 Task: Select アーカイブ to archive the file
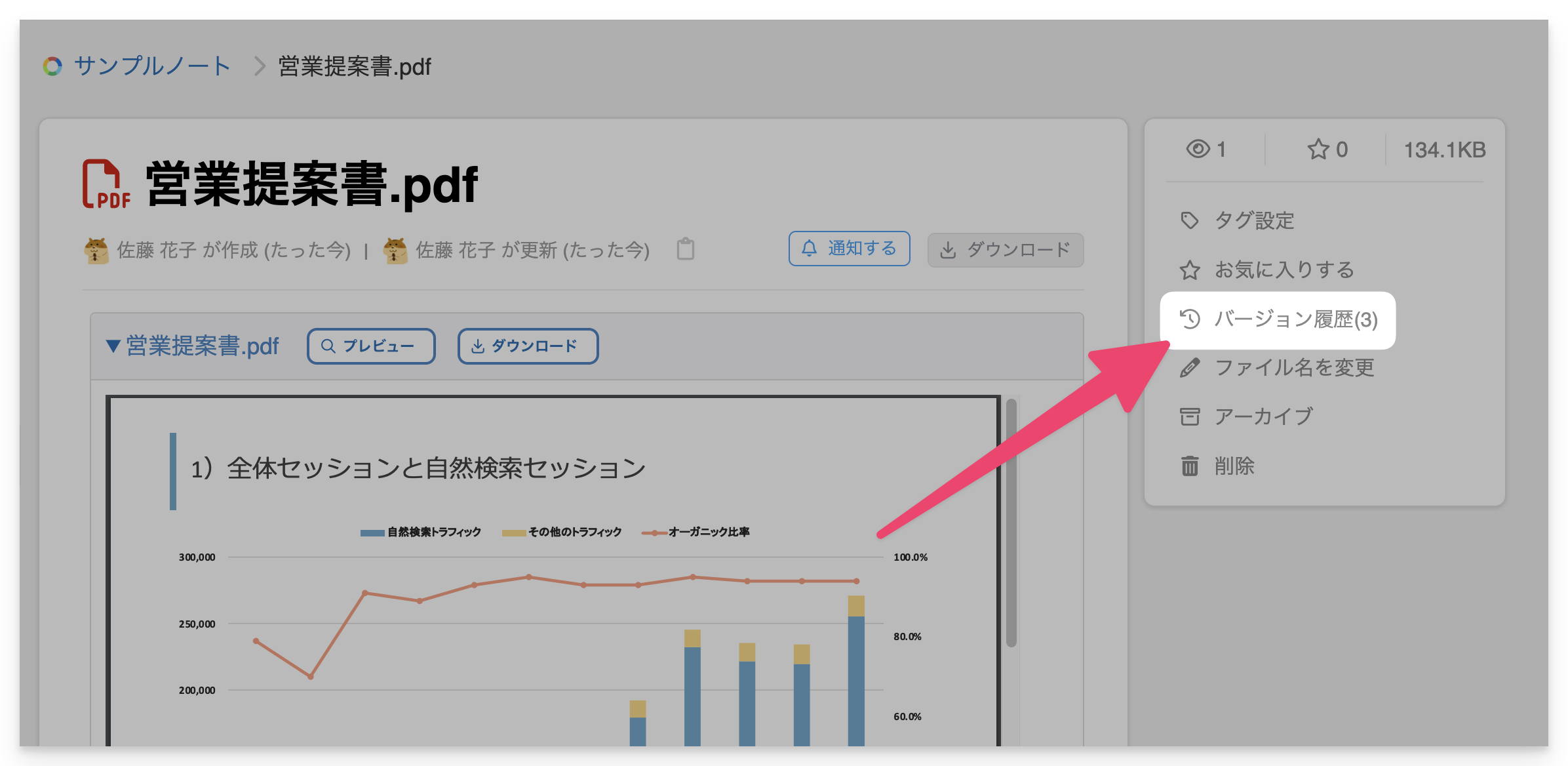click(1246, 416)
